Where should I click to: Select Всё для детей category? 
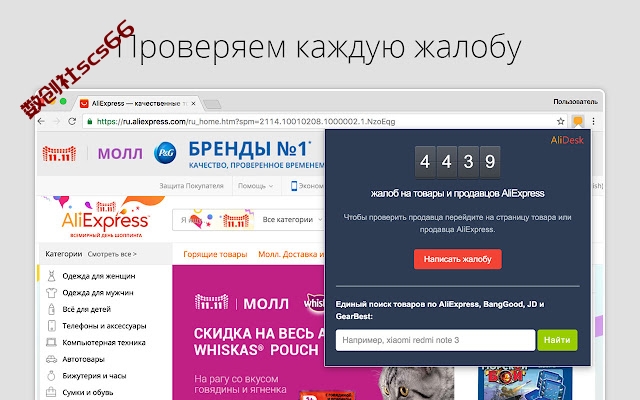(x=87, y=309)
